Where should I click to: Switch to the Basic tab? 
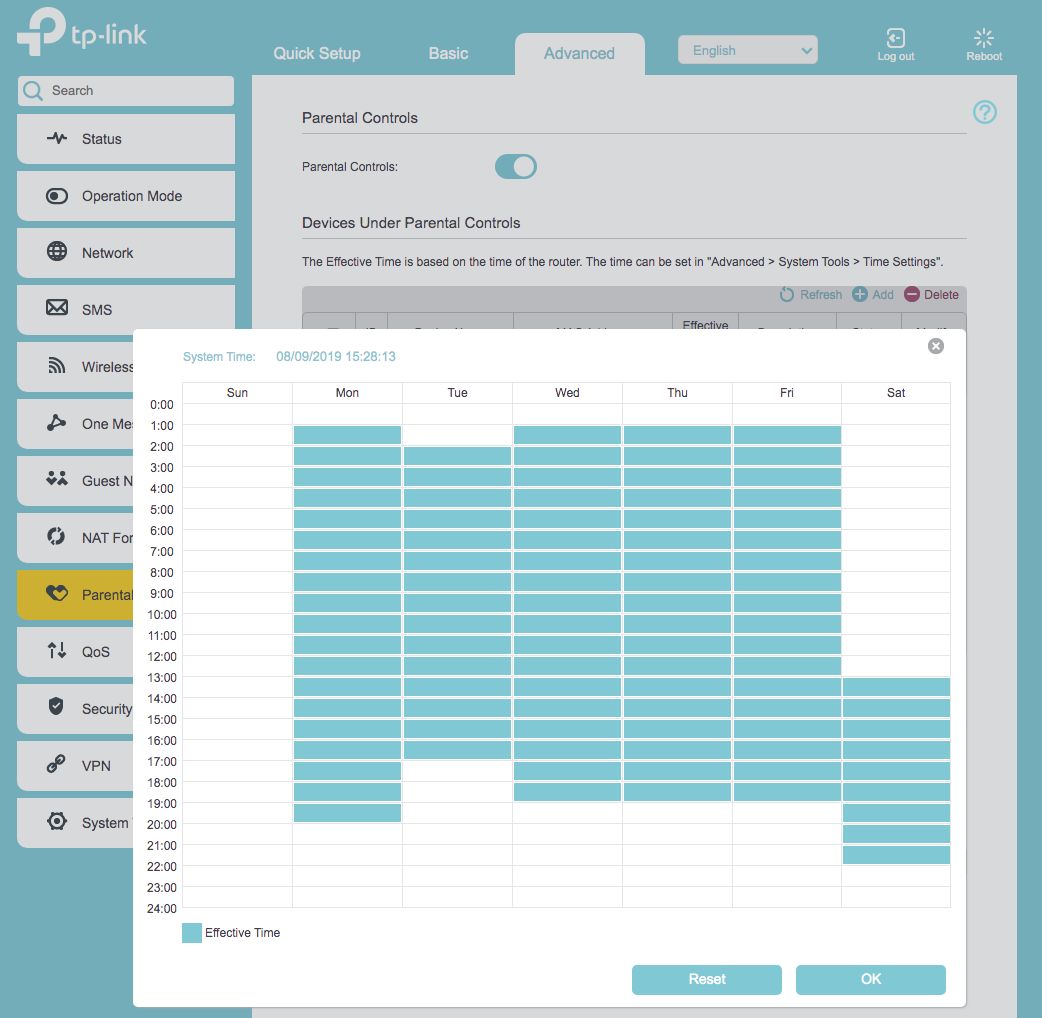point(448,54)
